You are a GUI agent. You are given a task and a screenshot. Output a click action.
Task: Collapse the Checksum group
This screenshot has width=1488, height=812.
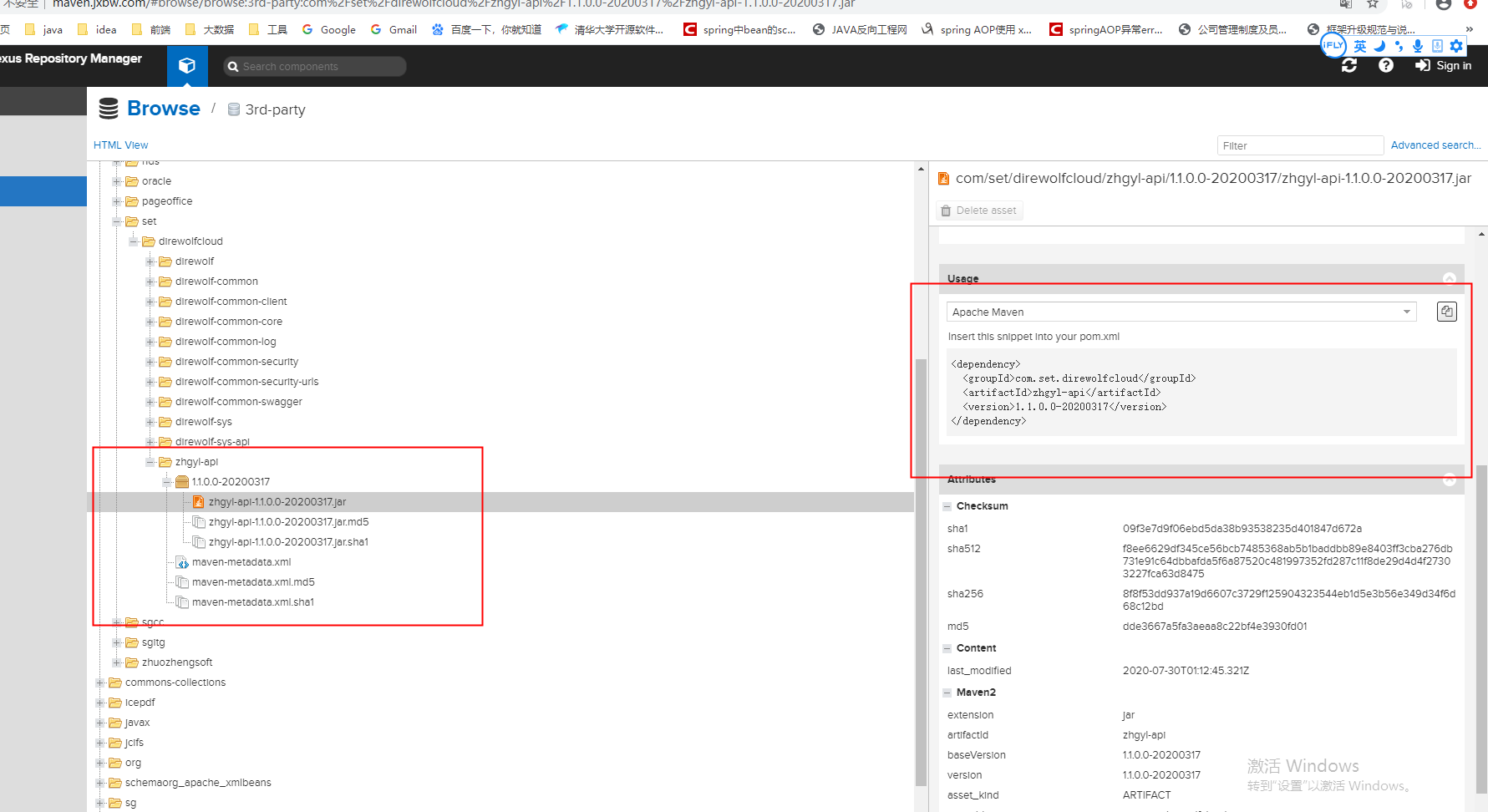(x=947, y=506)
